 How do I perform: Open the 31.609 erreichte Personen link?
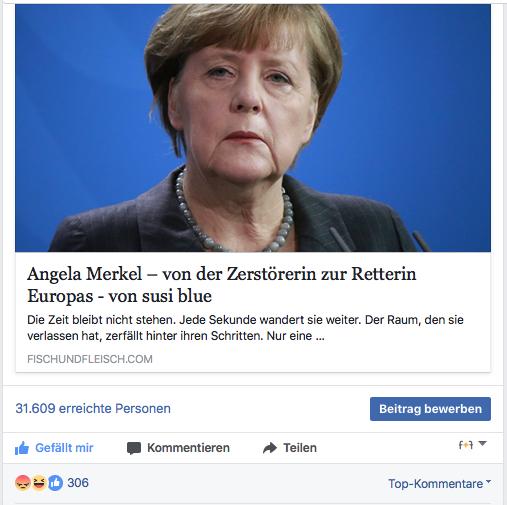click(x=93, y=408)
